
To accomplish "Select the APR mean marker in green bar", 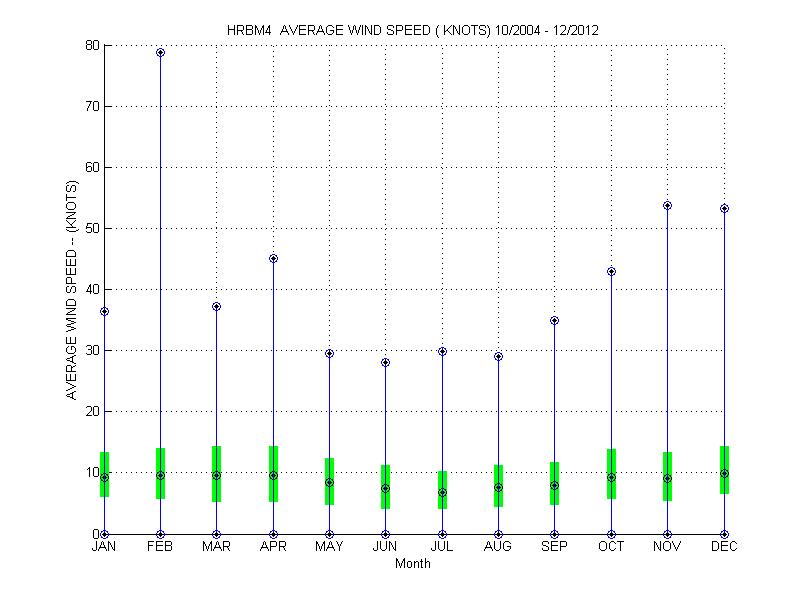I will click(x=273, y=476).
